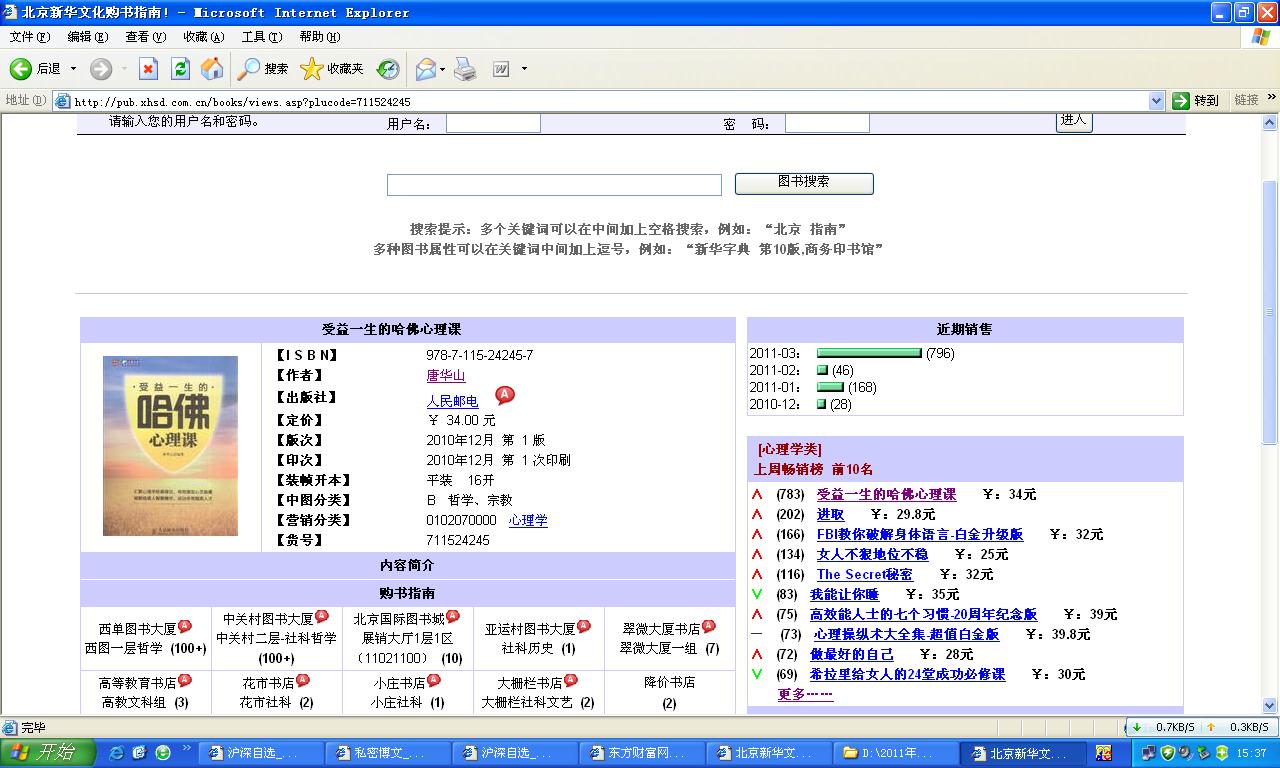Image resolution: width=1280 pixels, height=768 pixels.
Task: Expand the 链接 links bar chevron
Action: (1272, 98)
